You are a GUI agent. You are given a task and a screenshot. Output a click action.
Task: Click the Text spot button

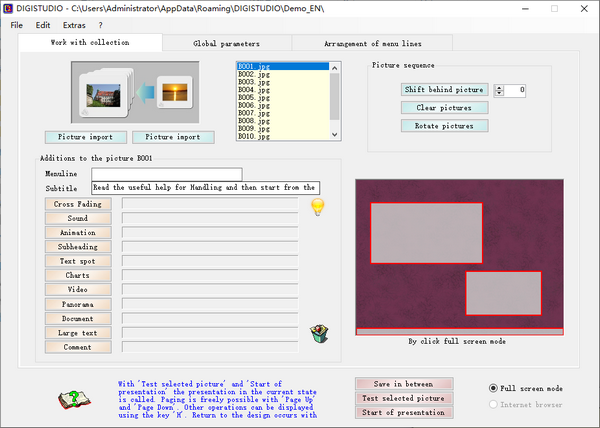coord(78,261)
